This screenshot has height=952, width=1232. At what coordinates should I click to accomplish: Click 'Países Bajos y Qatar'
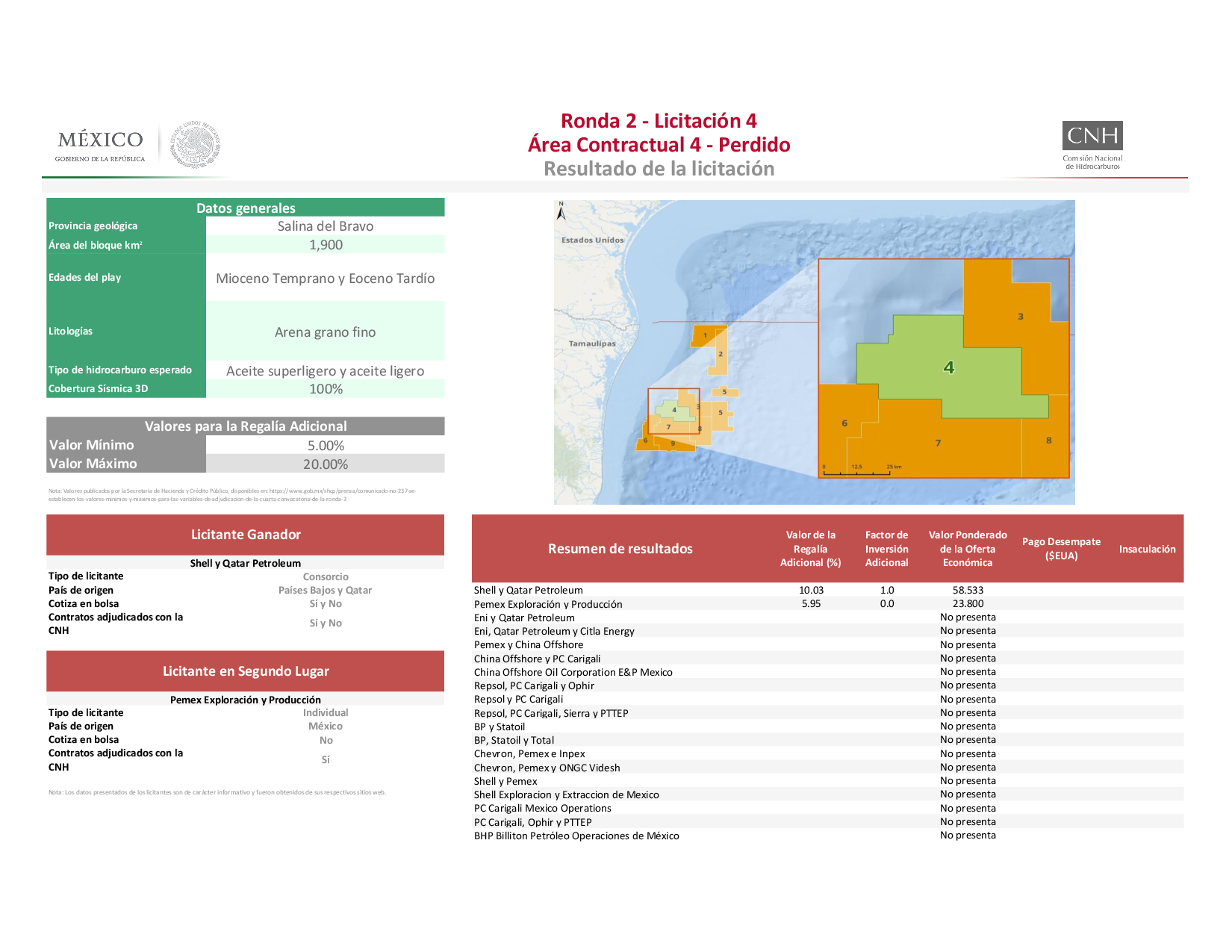coord(326,591)
